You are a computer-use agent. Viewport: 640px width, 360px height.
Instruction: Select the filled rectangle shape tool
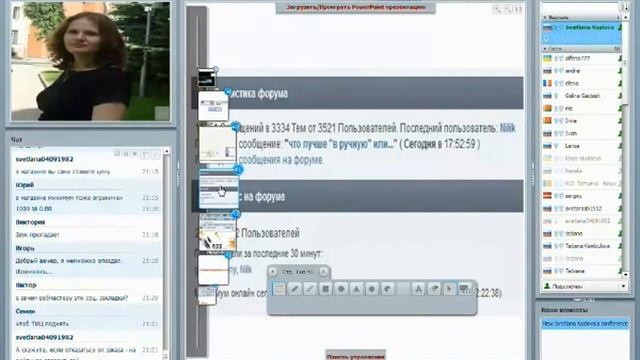click(x=326, y=289)
